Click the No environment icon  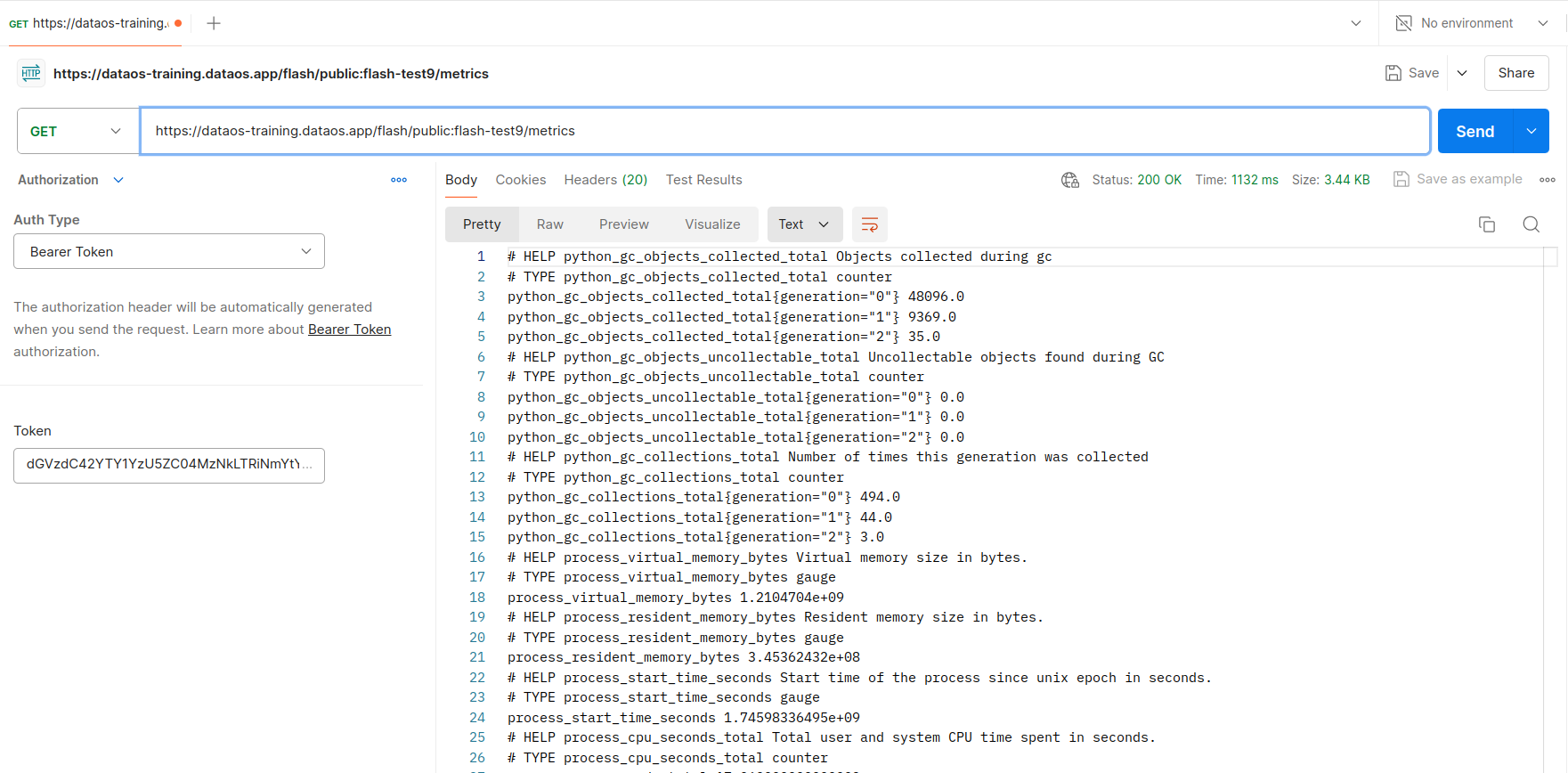[1404, 23]
